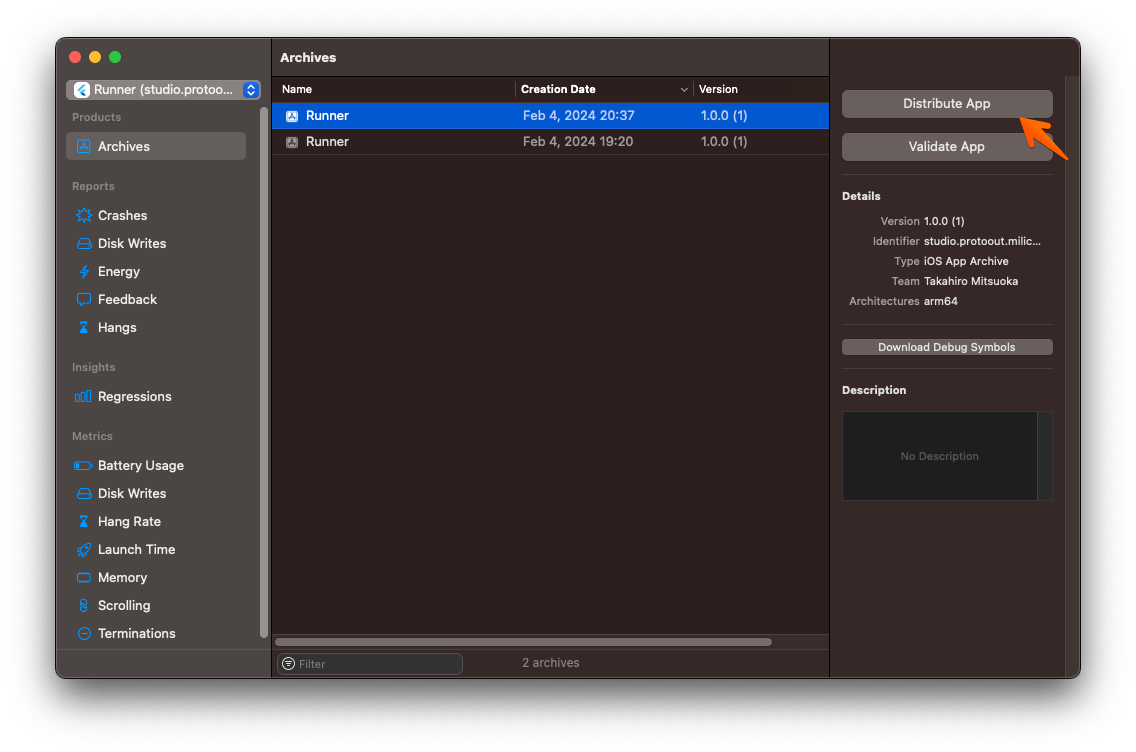The image size is (1136, 752).
Task: Click the Battery Usage icon
Action: (x=83, y=465)
